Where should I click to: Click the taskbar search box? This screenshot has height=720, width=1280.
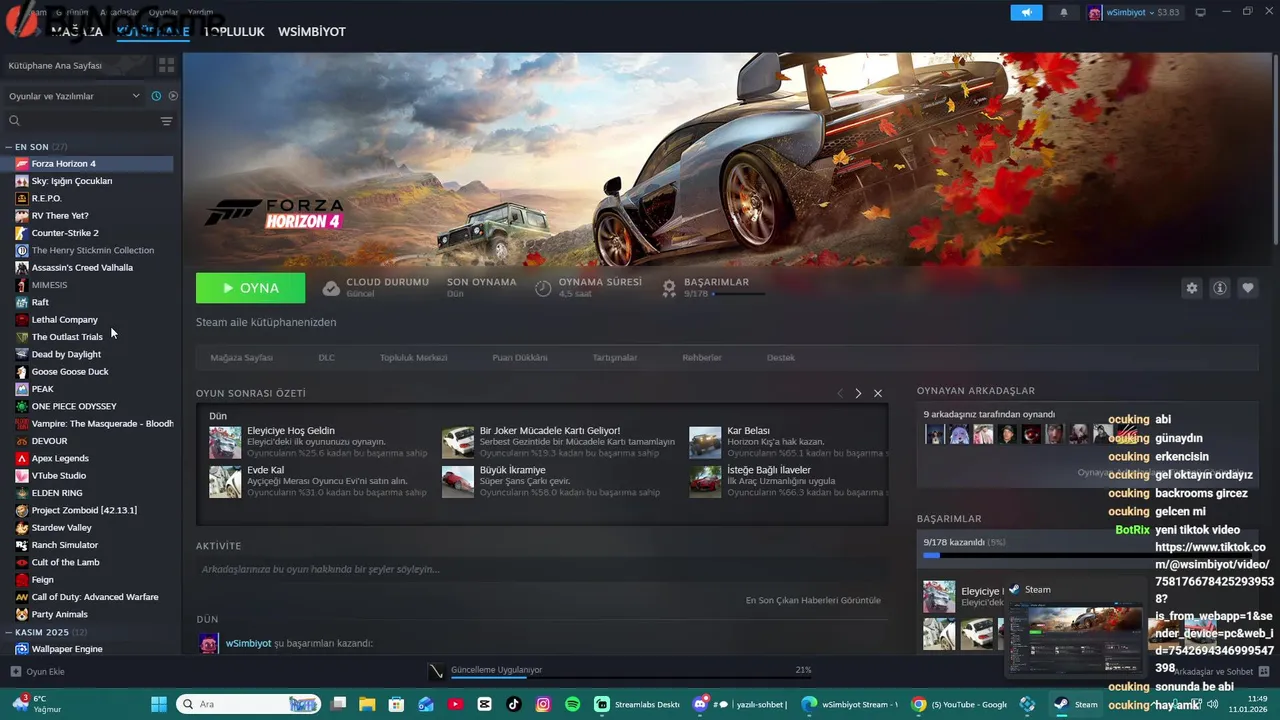249,704
